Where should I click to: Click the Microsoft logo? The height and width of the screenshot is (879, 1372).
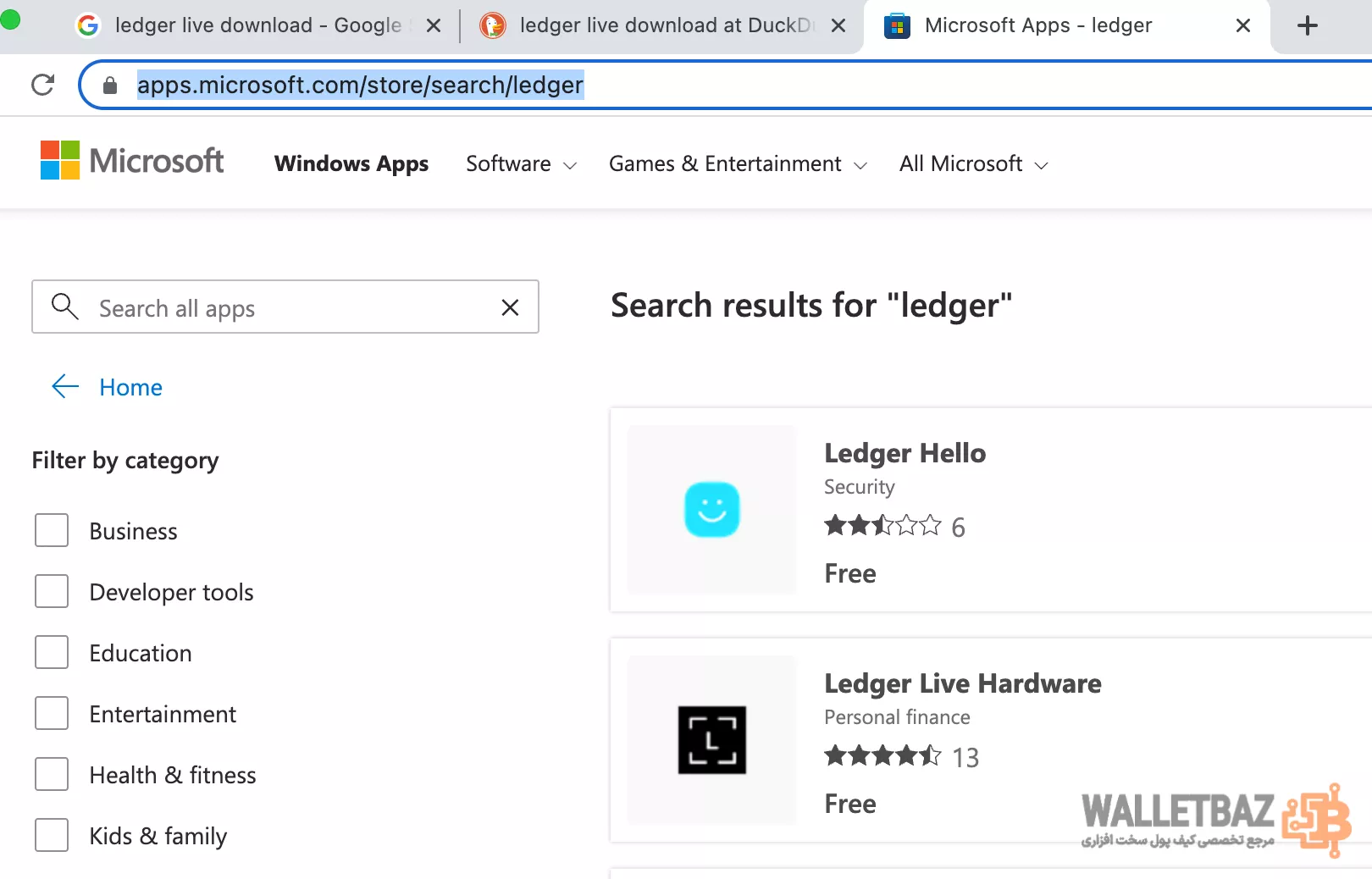(x=132, y=161)
